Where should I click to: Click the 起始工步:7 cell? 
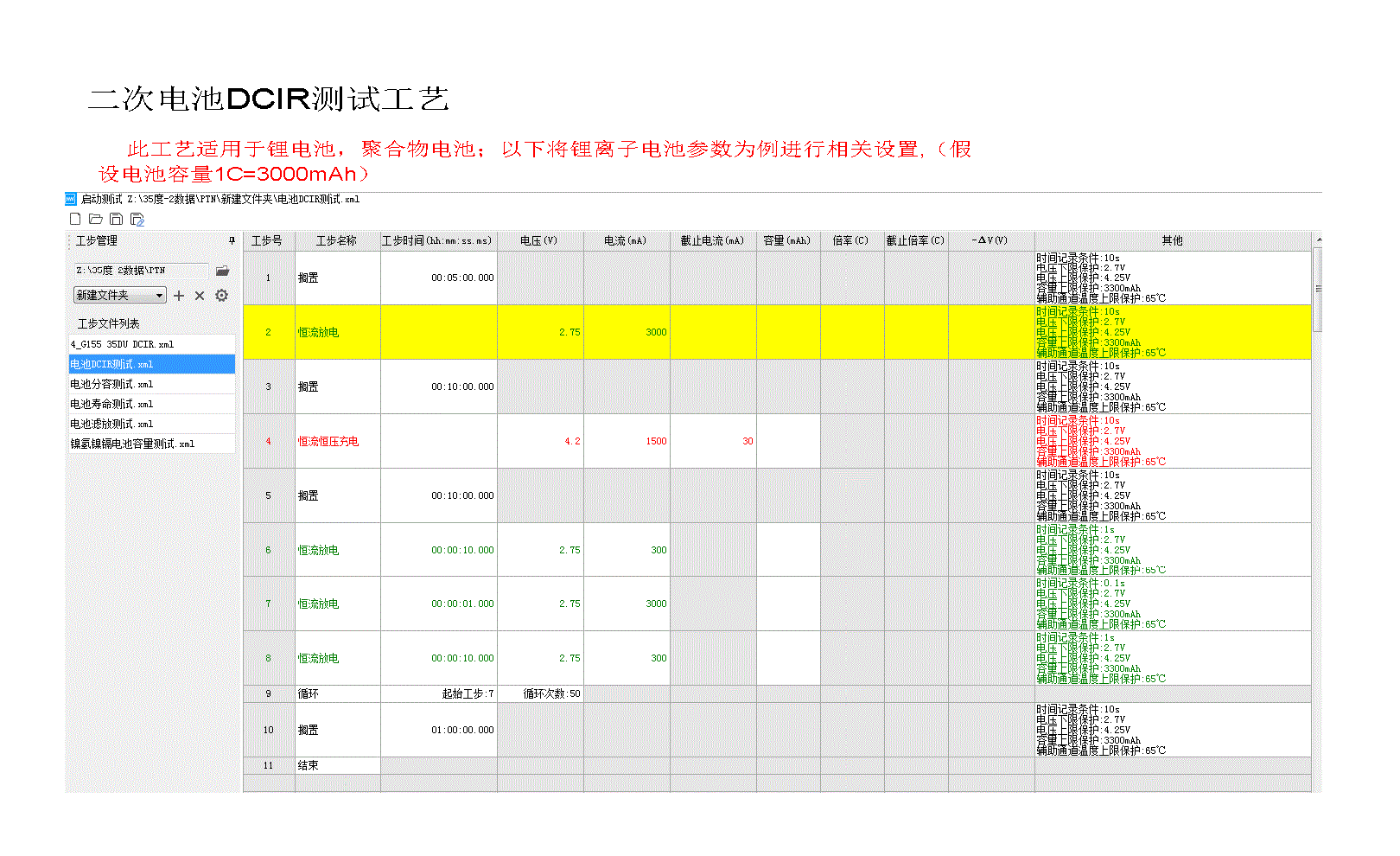pos(438,693)
